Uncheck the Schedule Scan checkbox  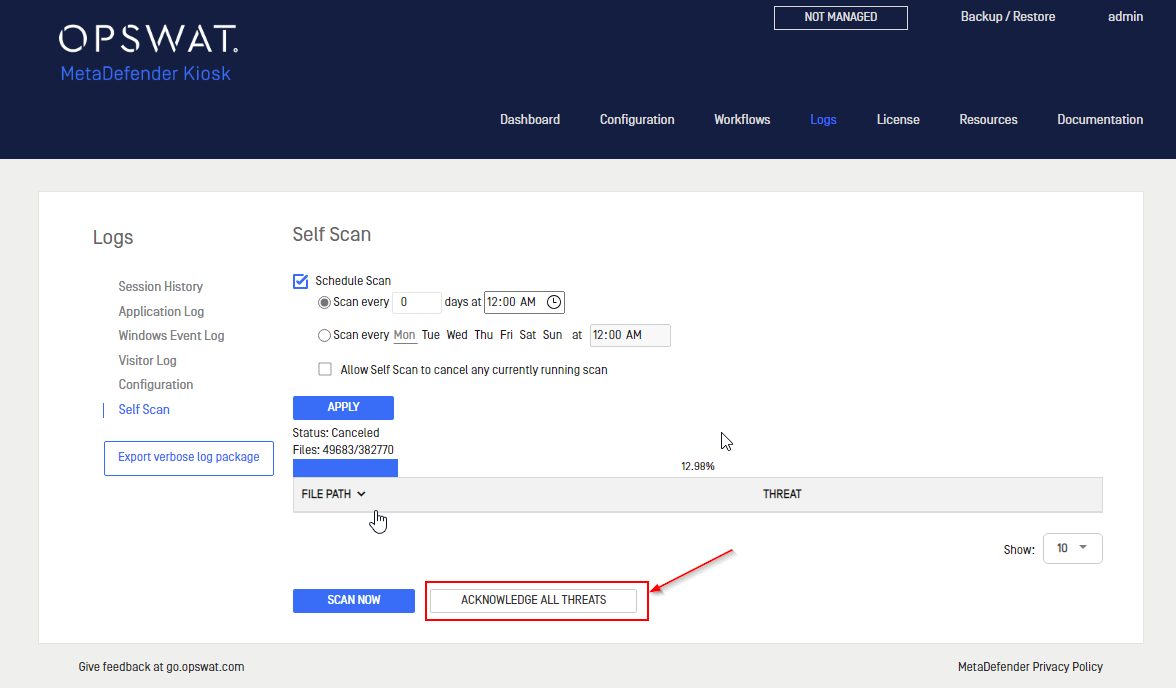(x=301, y=281)
